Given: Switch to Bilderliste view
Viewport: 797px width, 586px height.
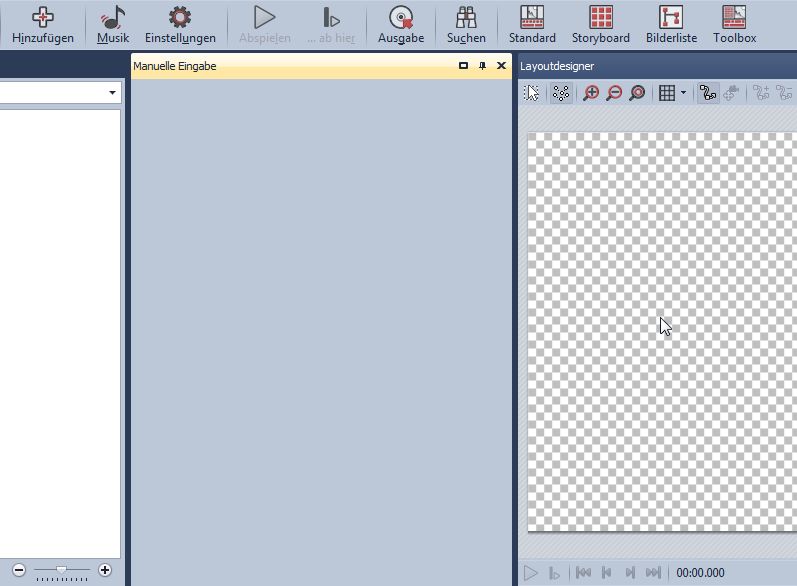Looking at the screenshot, I should pos(671,24).
